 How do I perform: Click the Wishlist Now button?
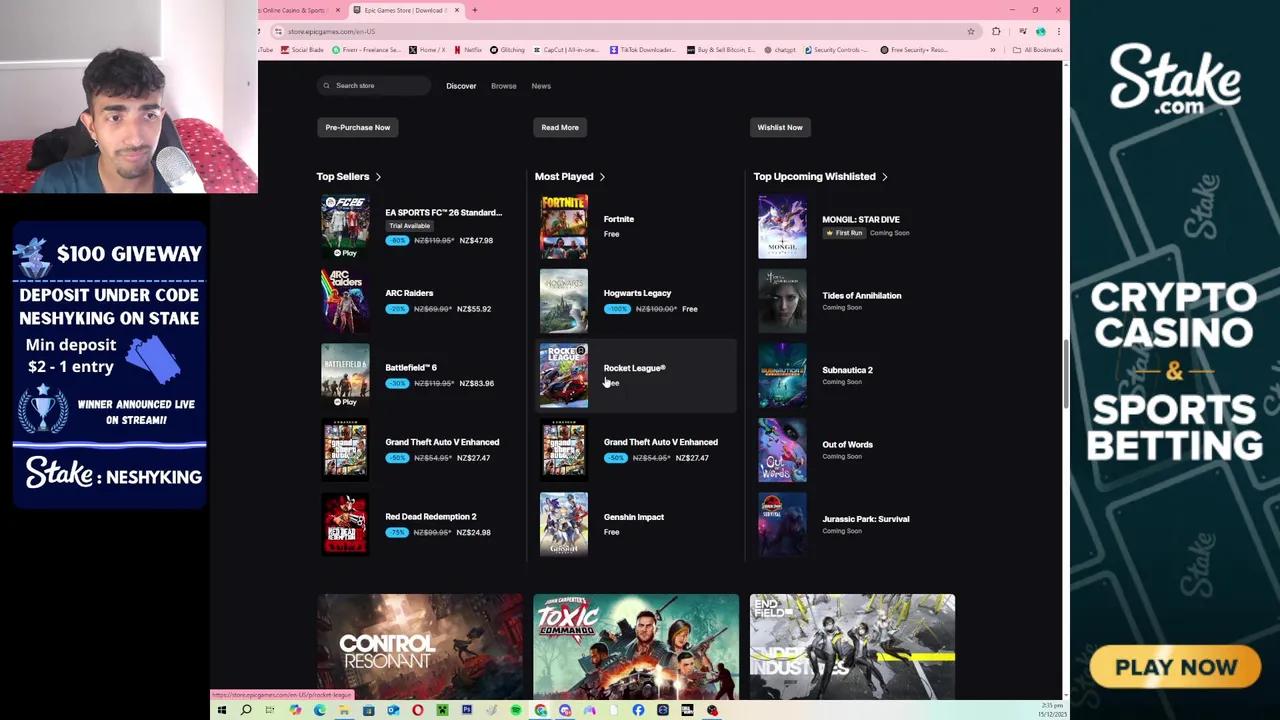pyautogui.click(x=780, y=127)
